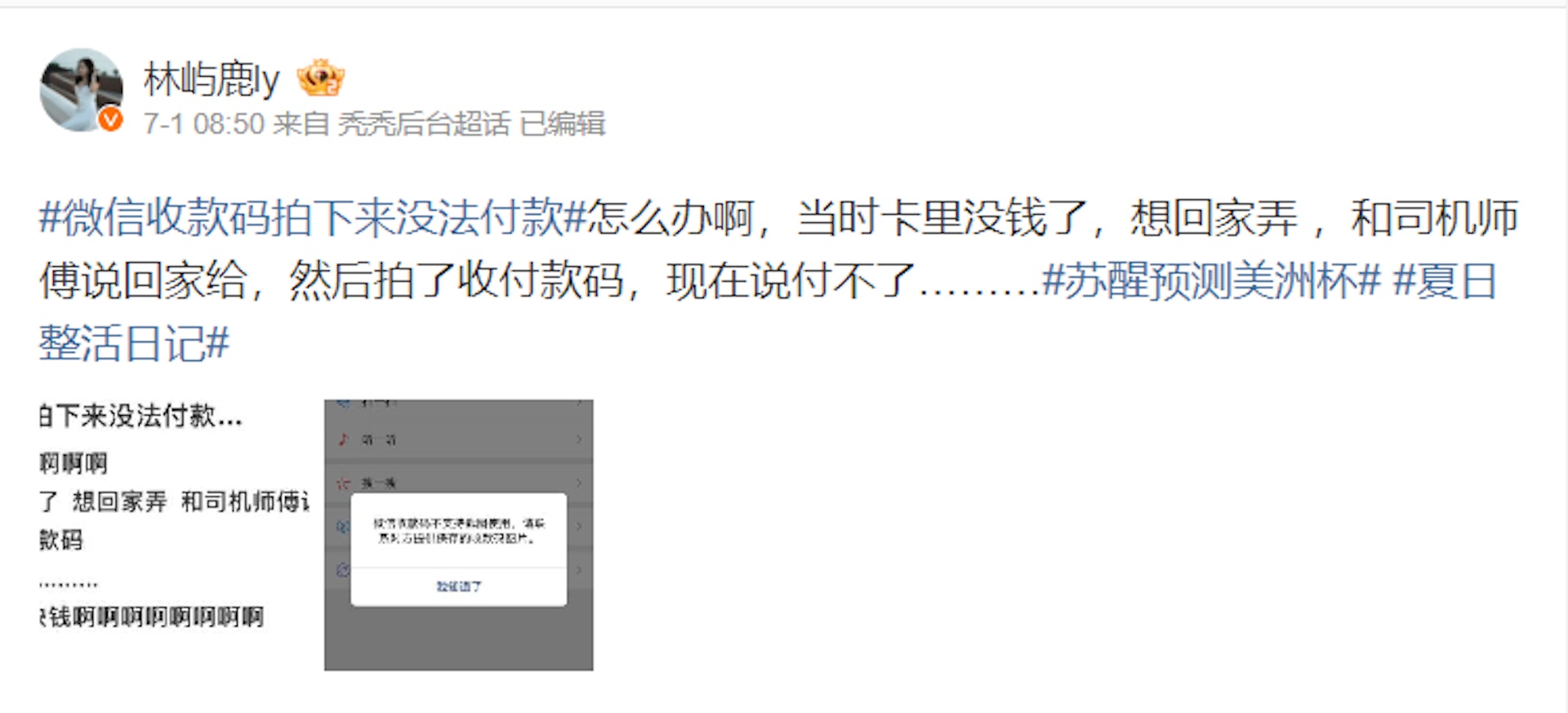This screenshot has height=713, width=1568.
Task: Open the profile avatar of 林屿鹿ly
Action: (81, 89)
